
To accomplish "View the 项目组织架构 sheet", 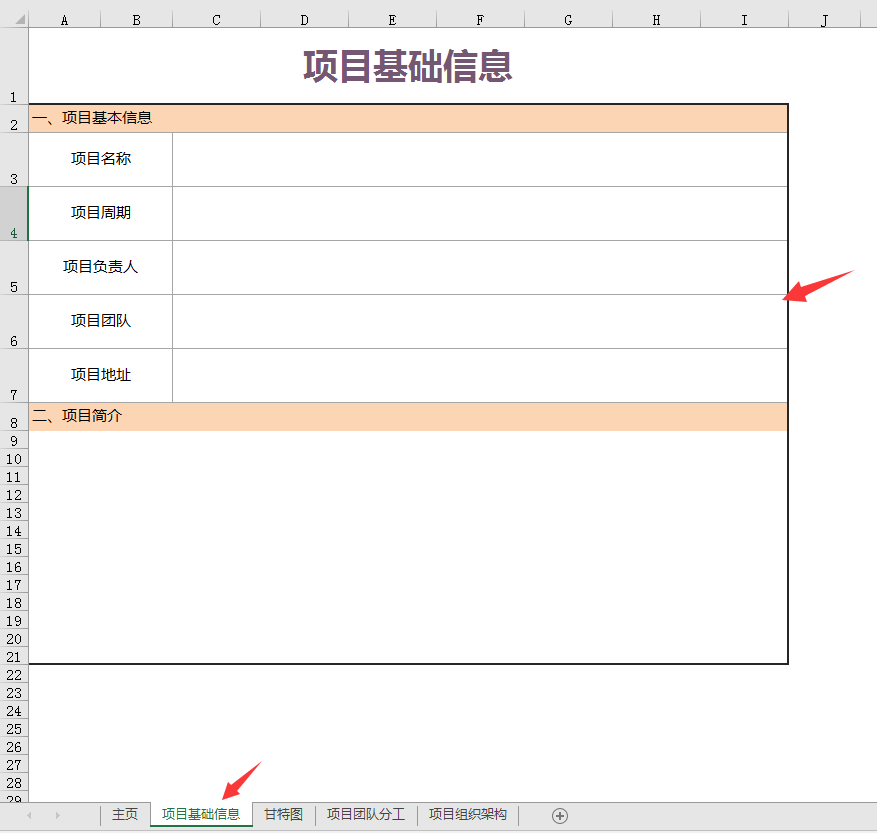I will coord(467,814).
